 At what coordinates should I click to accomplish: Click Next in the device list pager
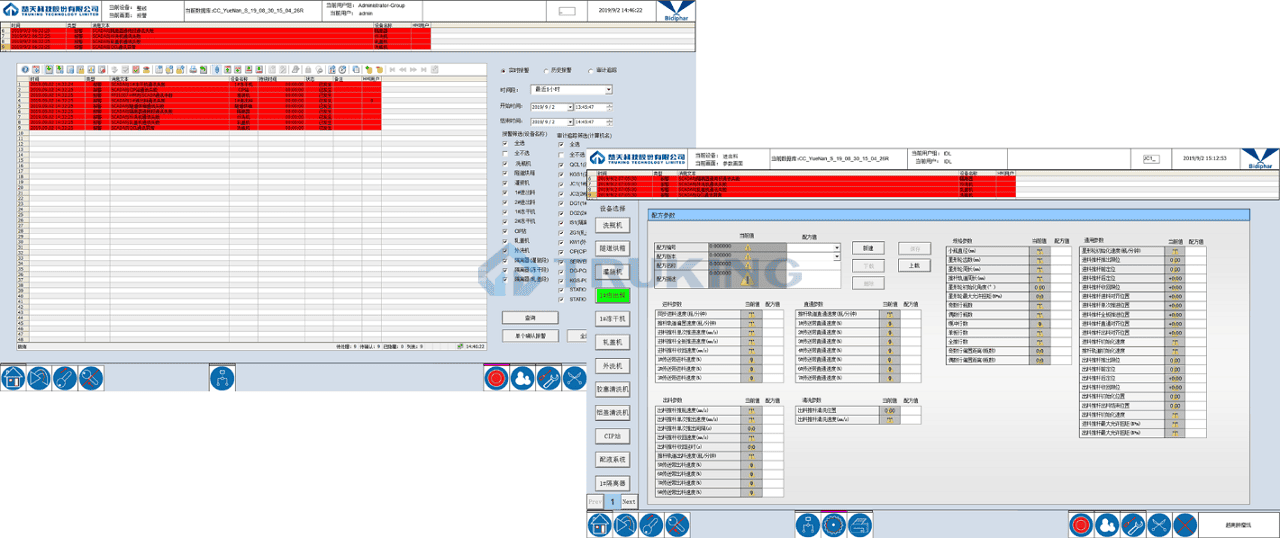point(628,501)
